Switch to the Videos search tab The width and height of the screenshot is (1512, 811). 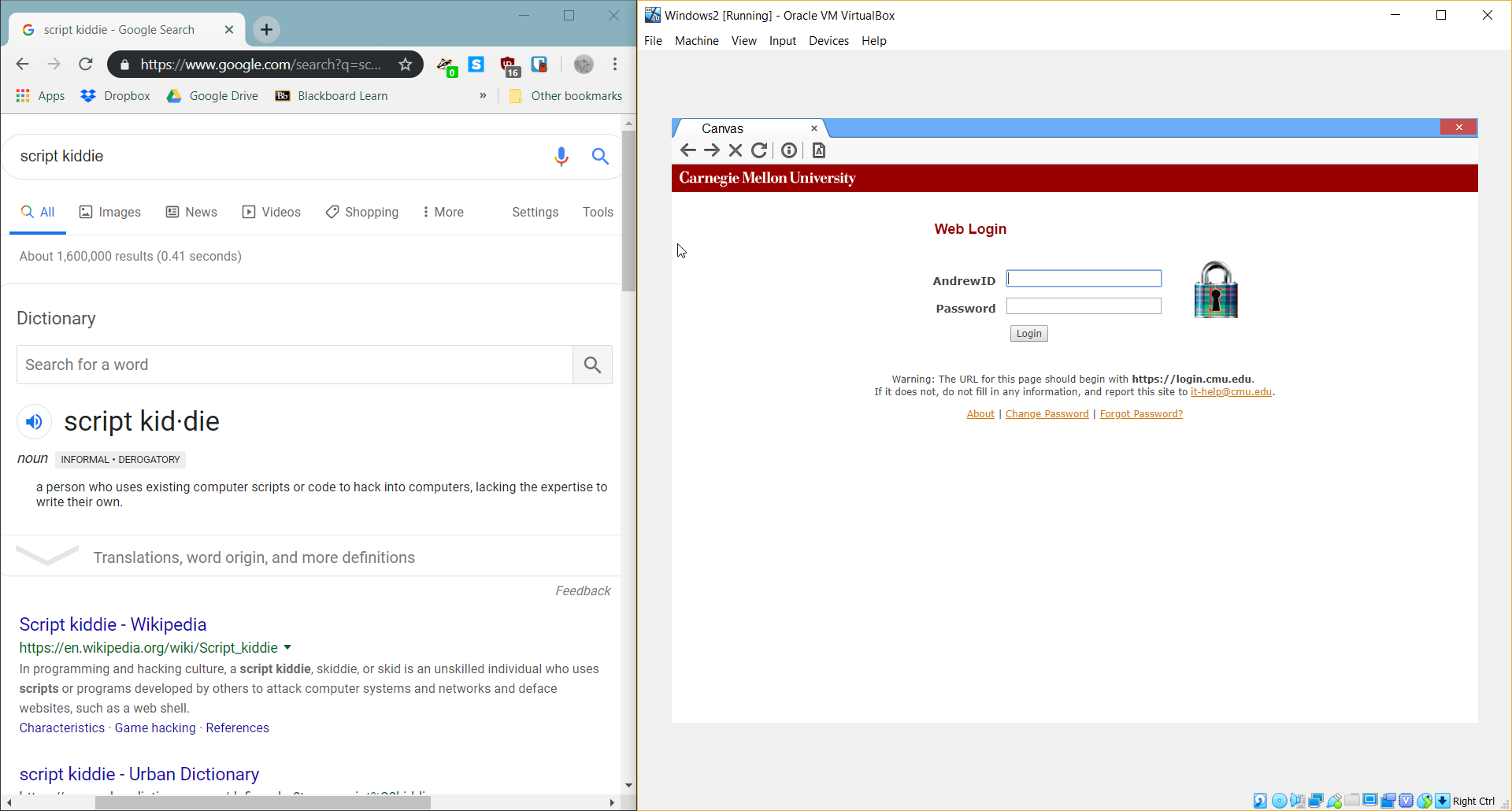click(271, 212)
